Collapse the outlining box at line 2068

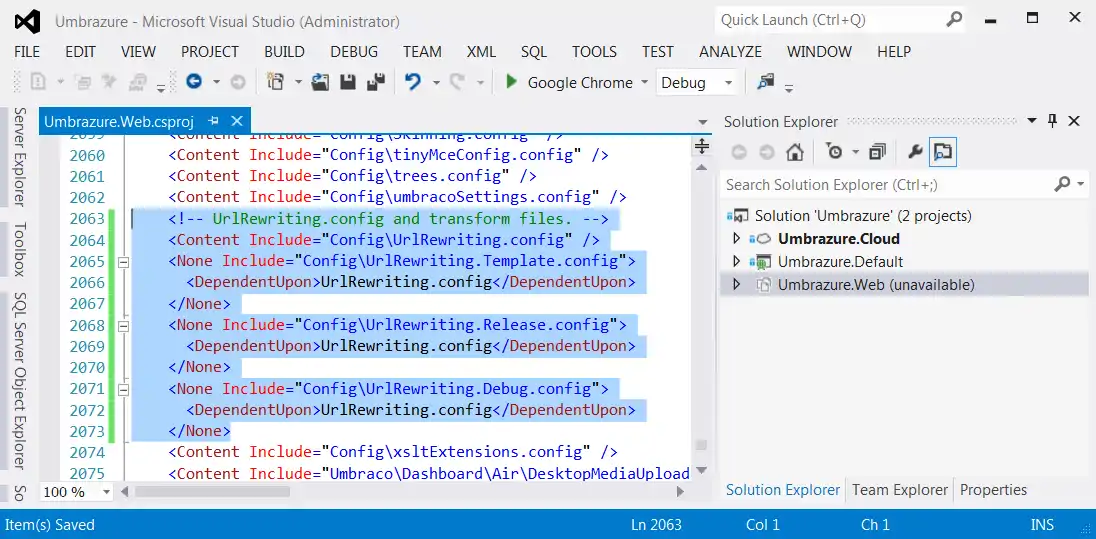[x=124, y=326]
